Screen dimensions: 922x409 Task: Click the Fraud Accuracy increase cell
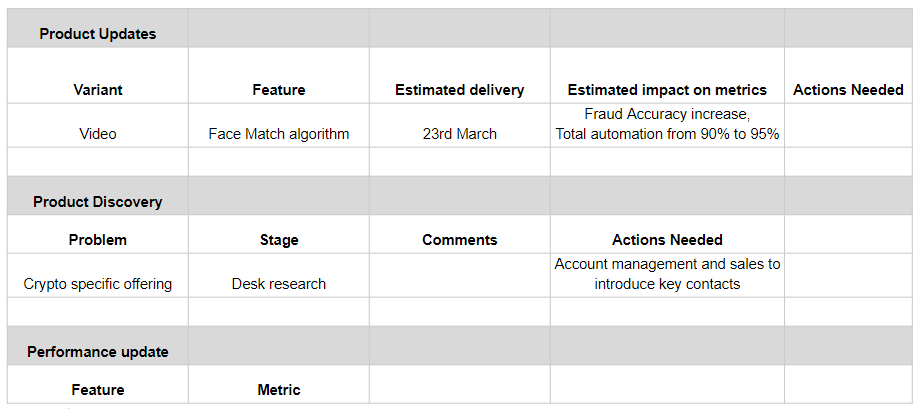click(667, 124)
